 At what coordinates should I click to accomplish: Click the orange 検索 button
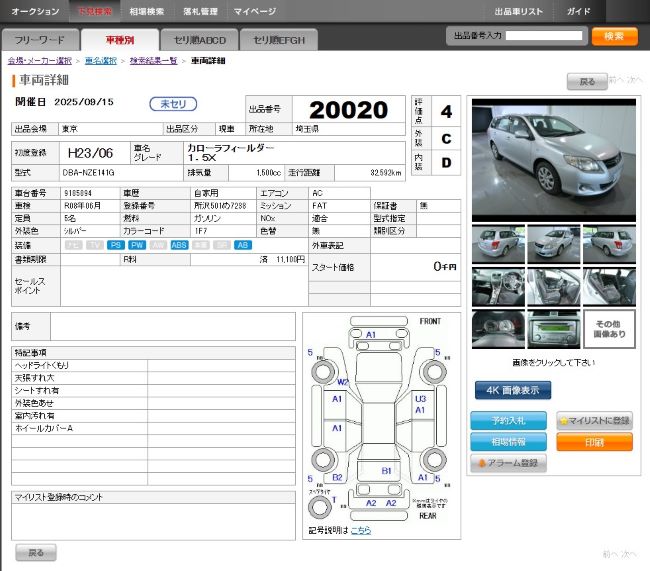[x=614, y=36]
